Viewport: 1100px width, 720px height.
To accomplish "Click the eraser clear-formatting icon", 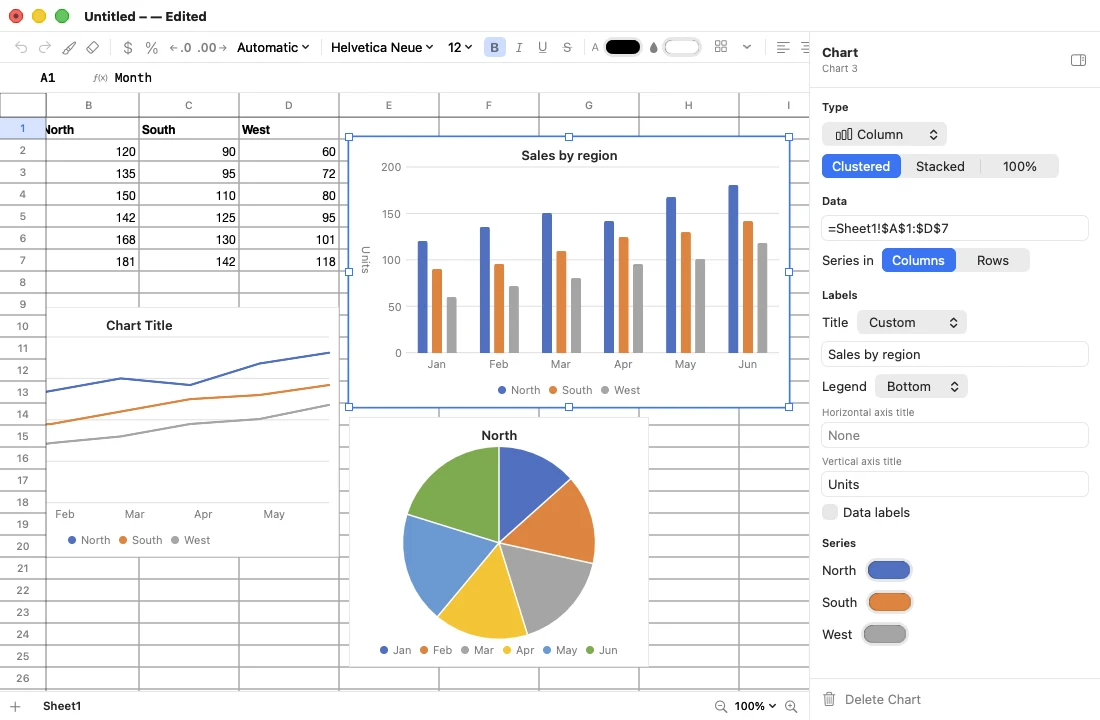I will (93, 47).
